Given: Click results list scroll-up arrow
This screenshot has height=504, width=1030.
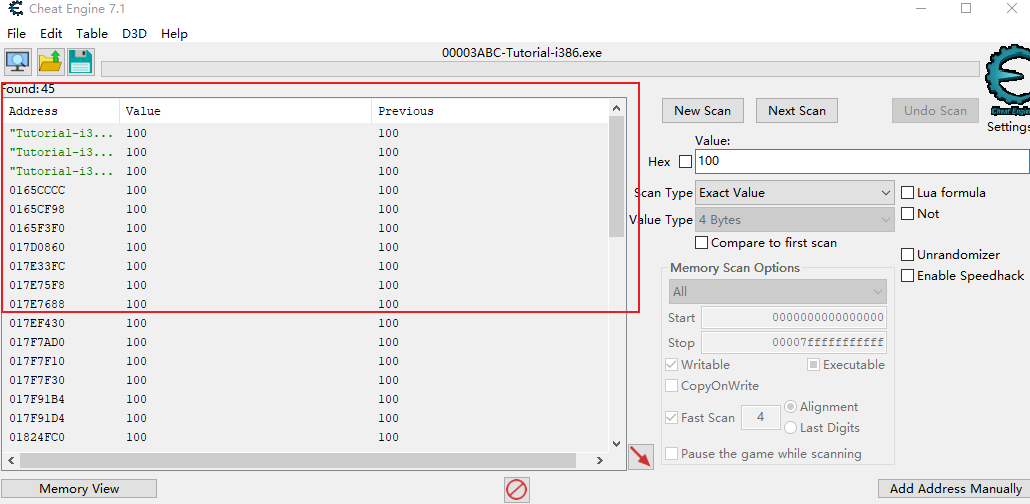Looking at the screenshot, I should tap(616, 108).
